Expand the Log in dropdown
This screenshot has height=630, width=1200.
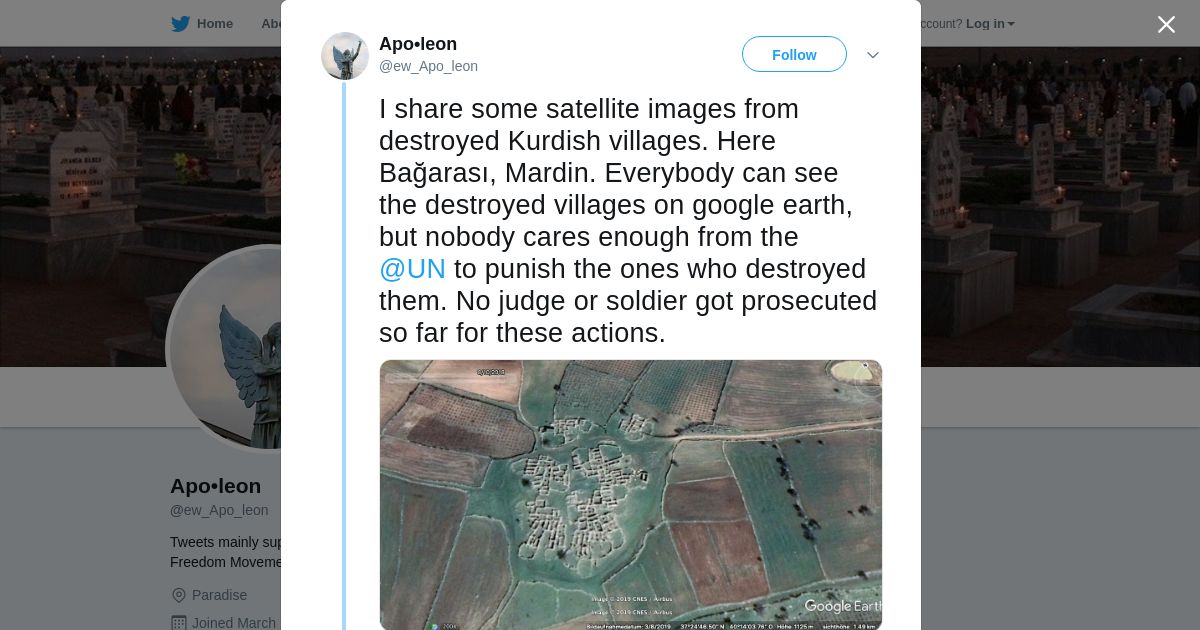pos(990,24)
